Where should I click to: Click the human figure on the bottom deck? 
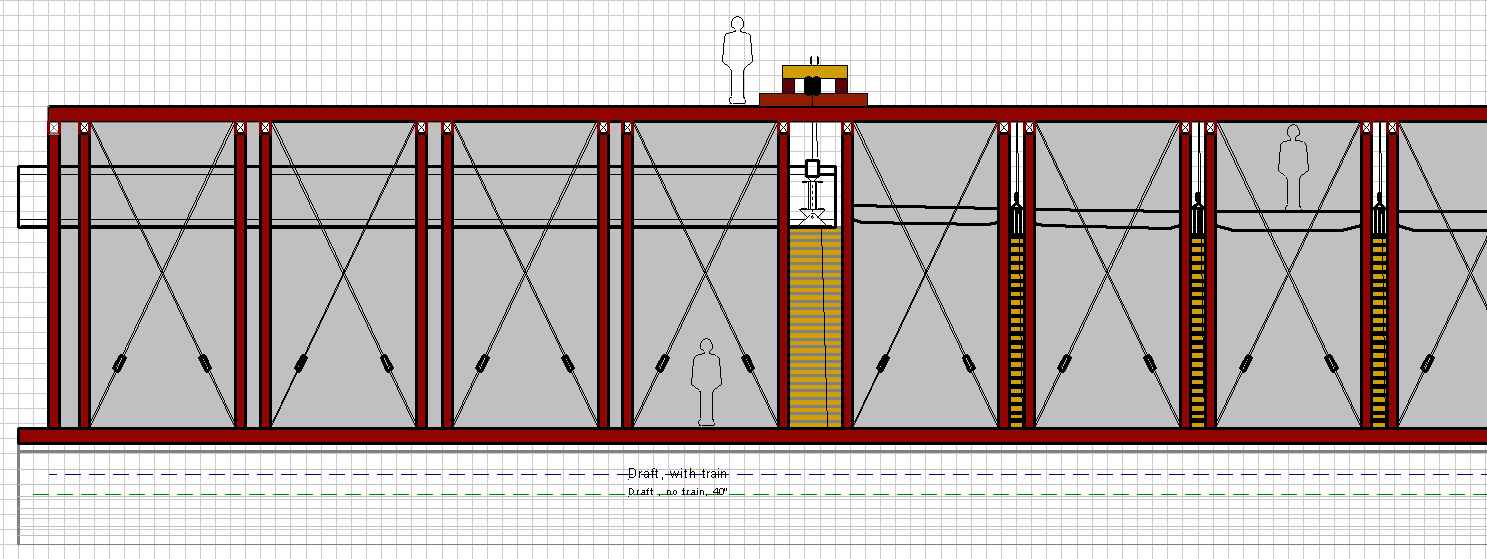tap(707, 382)
